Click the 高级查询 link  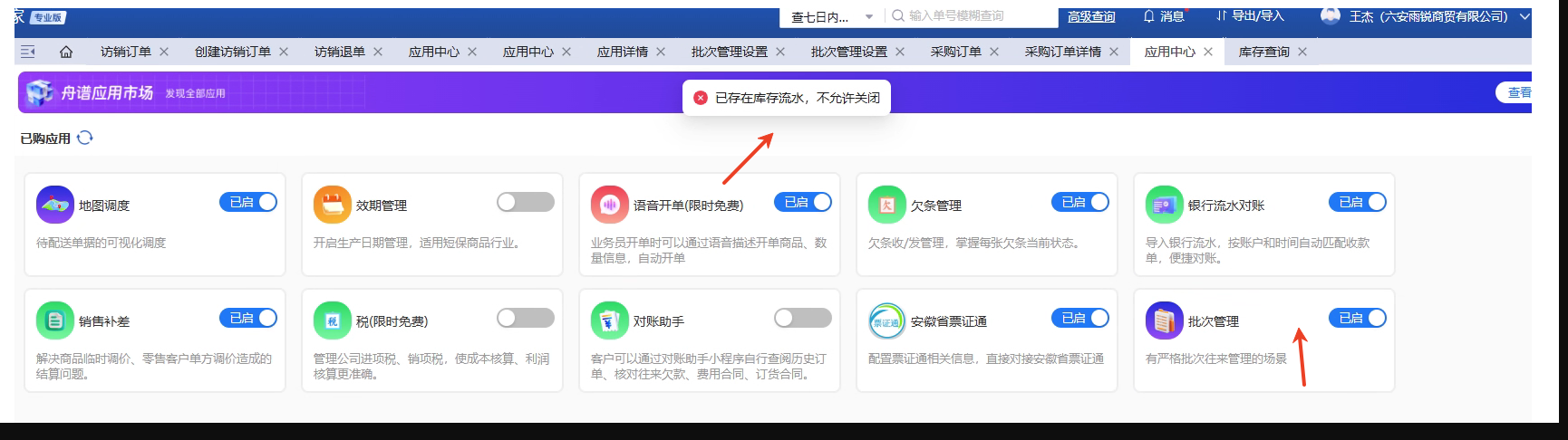(x=1091, y=16)
